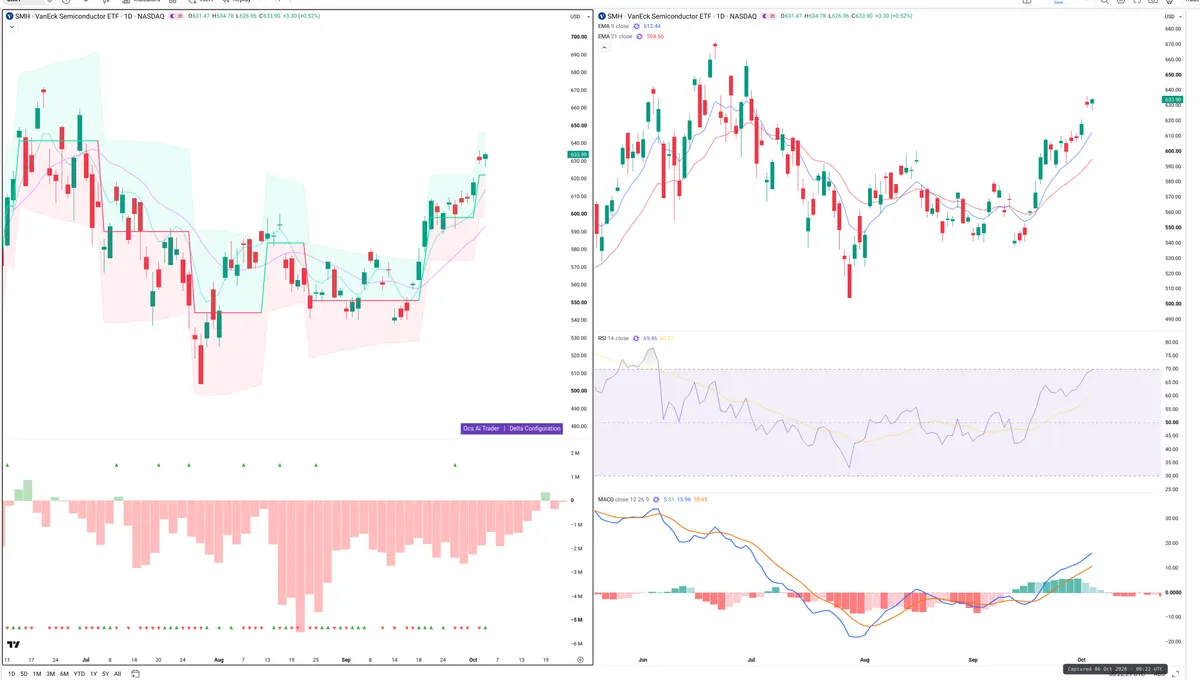Collapse the indicator legend chevron in the left chart
The width and height of the screenshot is (1200, 680).
click(11, 27)
